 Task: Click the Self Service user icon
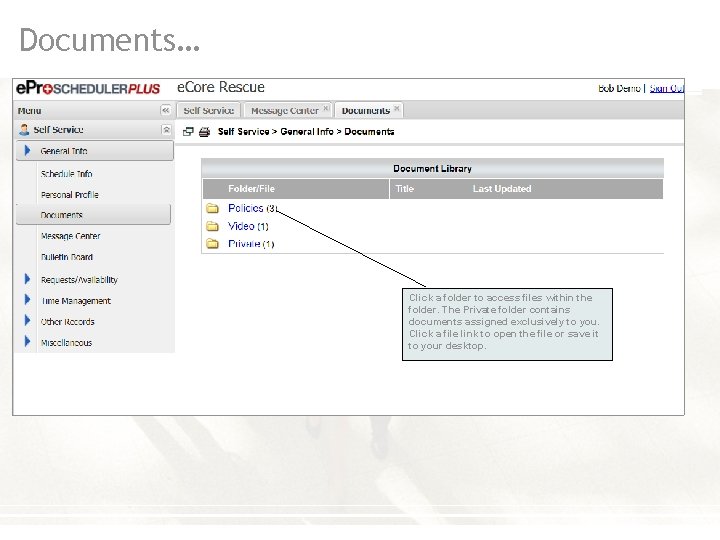[24, 129]
